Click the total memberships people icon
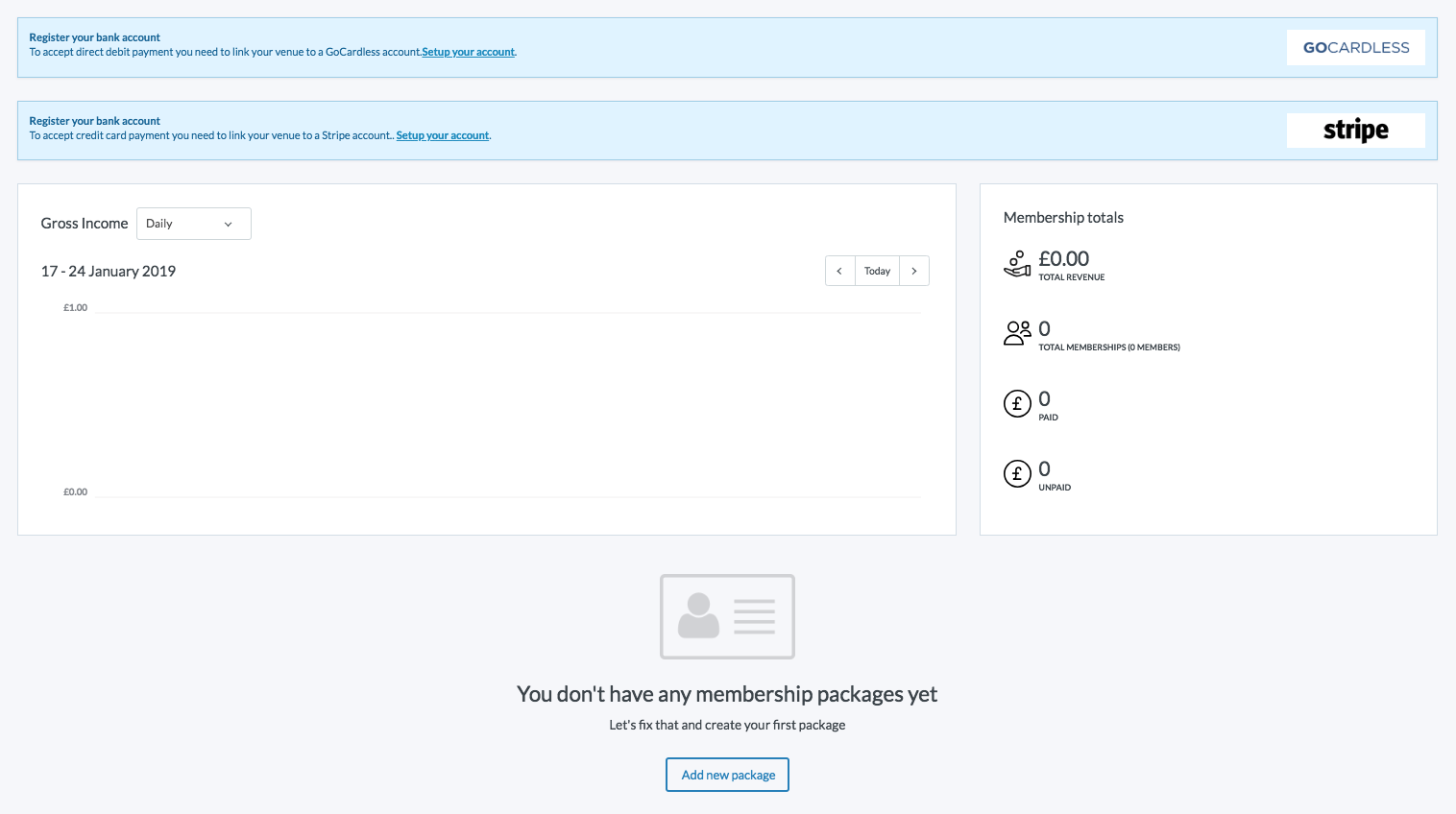Image resolution: width=1456 pixels, height=814 pixels. 1017,333
